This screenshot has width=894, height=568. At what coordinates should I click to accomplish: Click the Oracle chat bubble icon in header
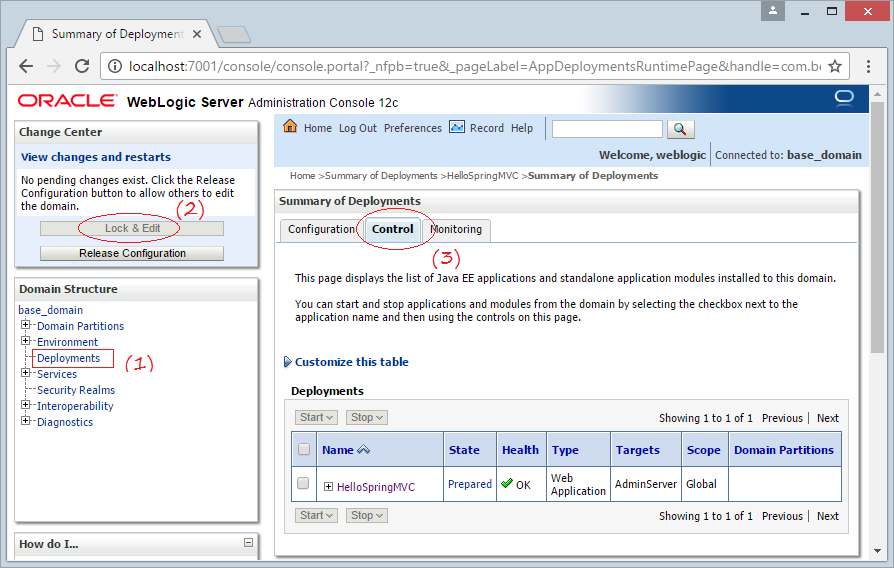click(x=844, y=98)
